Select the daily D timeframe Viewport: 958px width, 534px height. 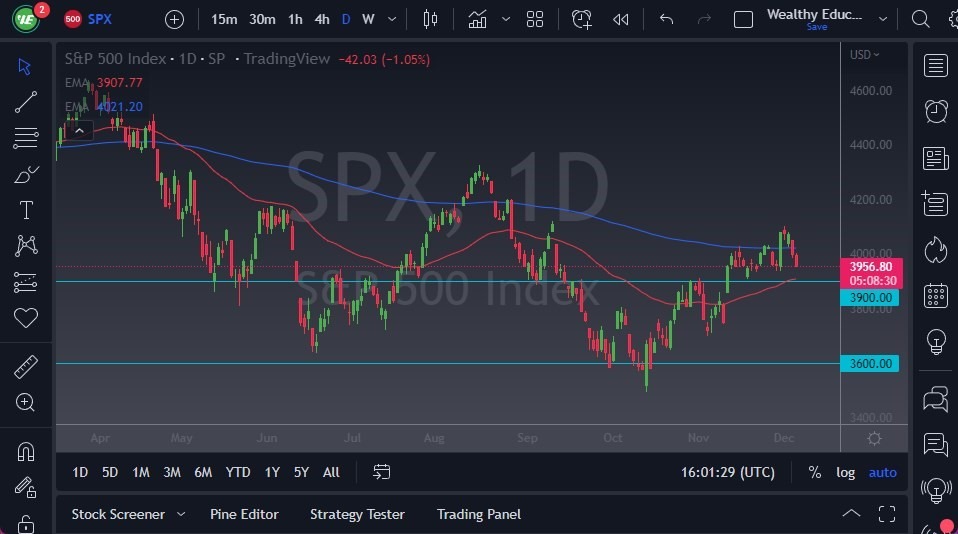[346, 20]
